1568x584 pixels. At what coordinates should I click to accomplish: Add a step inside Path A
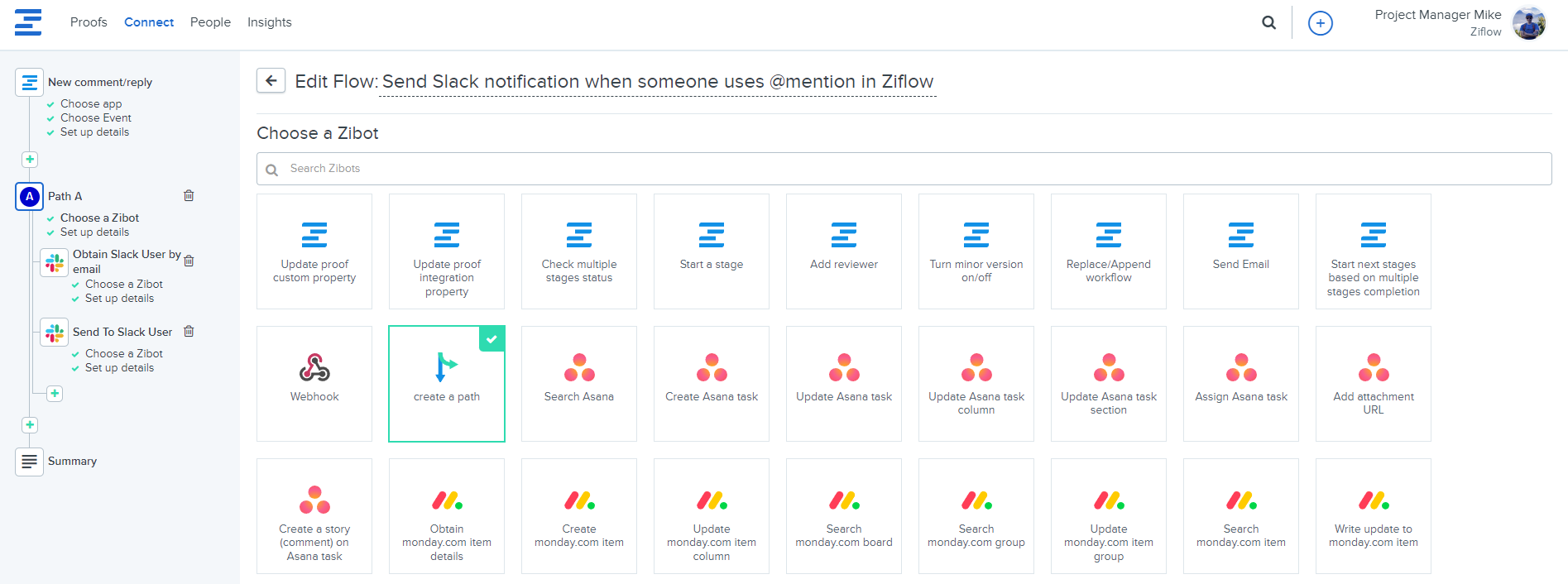click(x=55, y=394)
